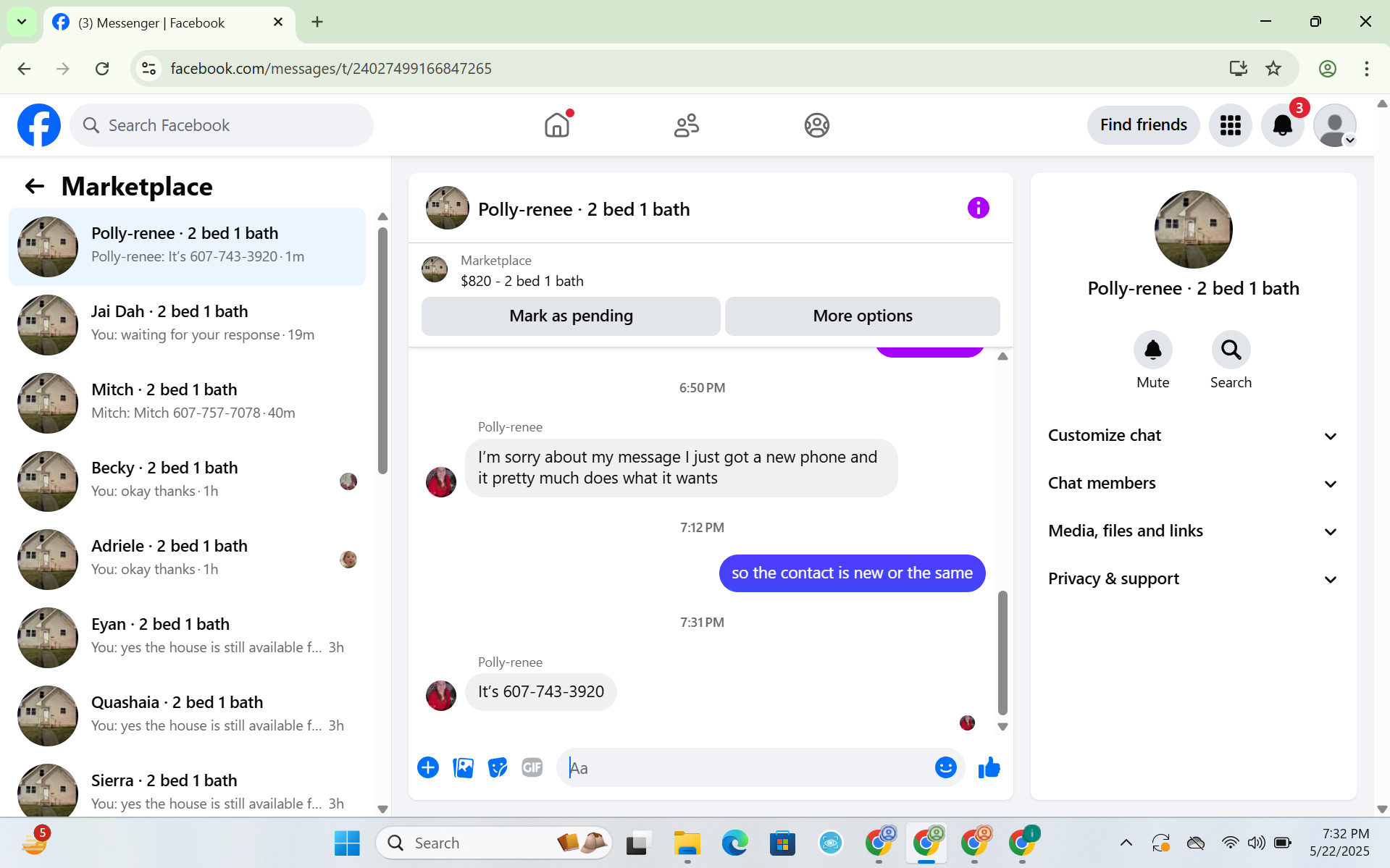Viewport: 1390px width, 868px height.
Task: Click the Find friends button
Action: 1143,125
